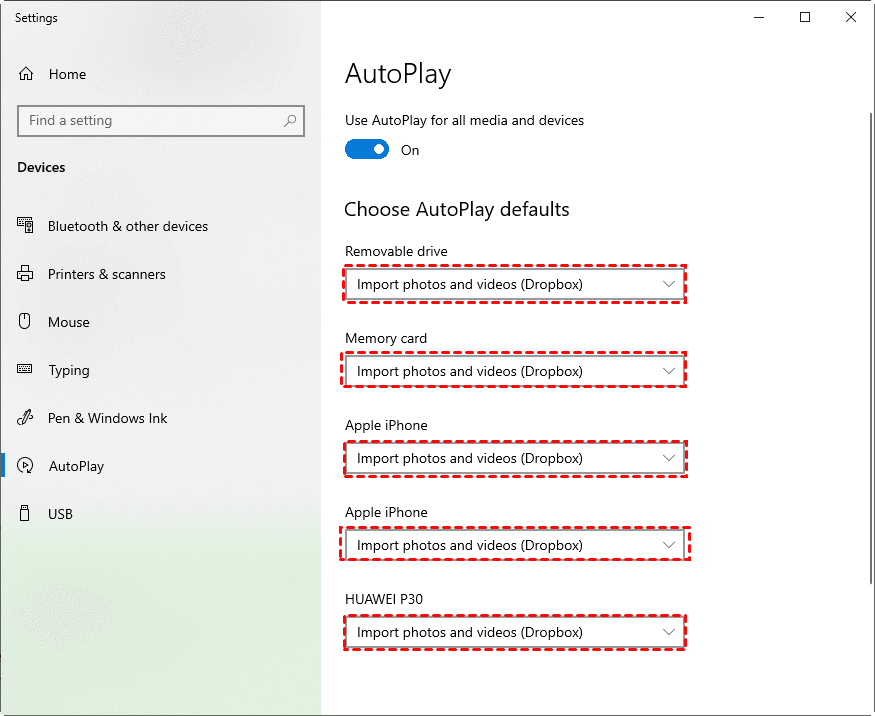The image size is (875, 716).
Task: Go to Bluetooth & other devices page
Action: pyautogui.click(x=128, y=226)
